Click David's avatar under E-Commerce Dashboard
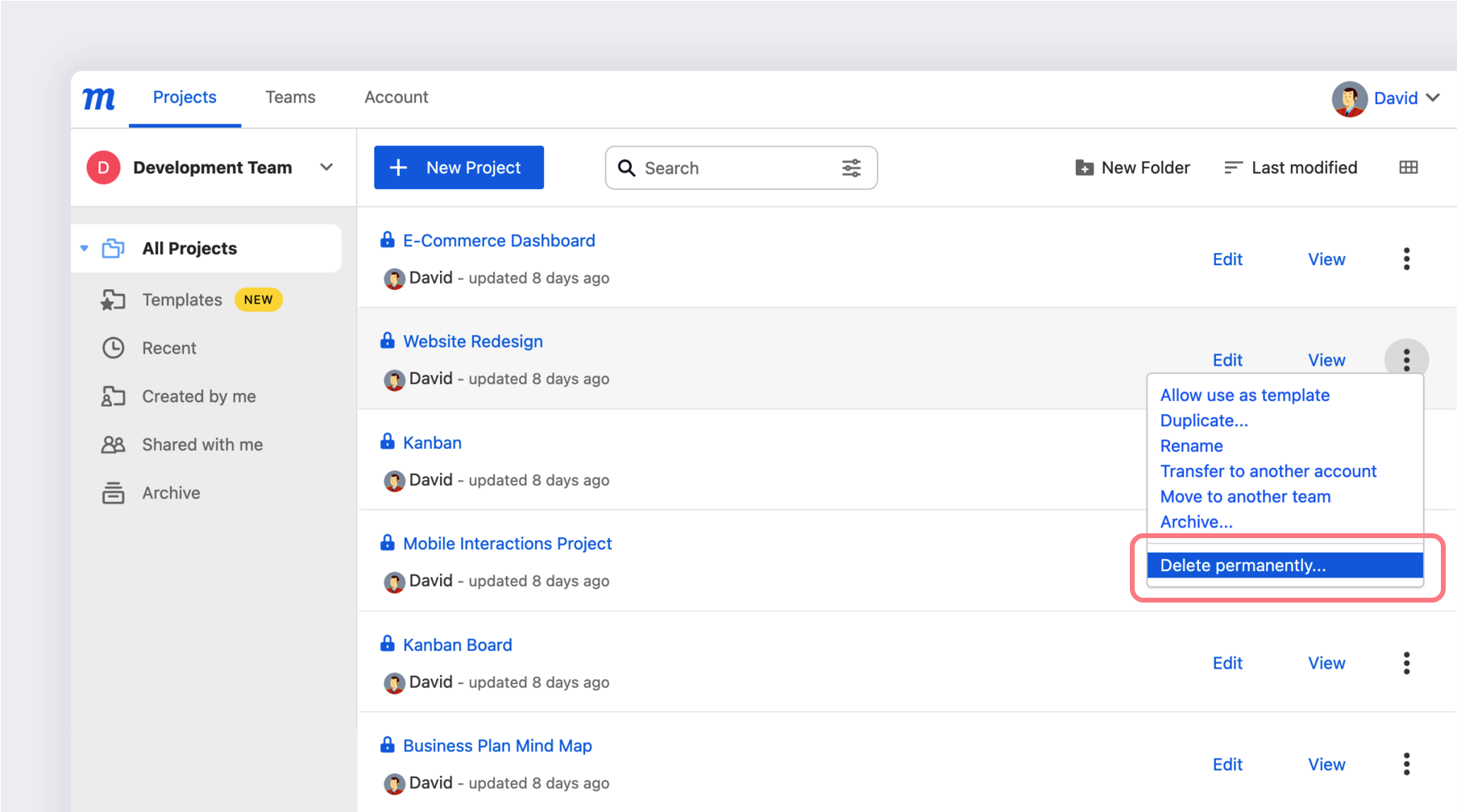Screen dimensions: 1457x812 394,278
